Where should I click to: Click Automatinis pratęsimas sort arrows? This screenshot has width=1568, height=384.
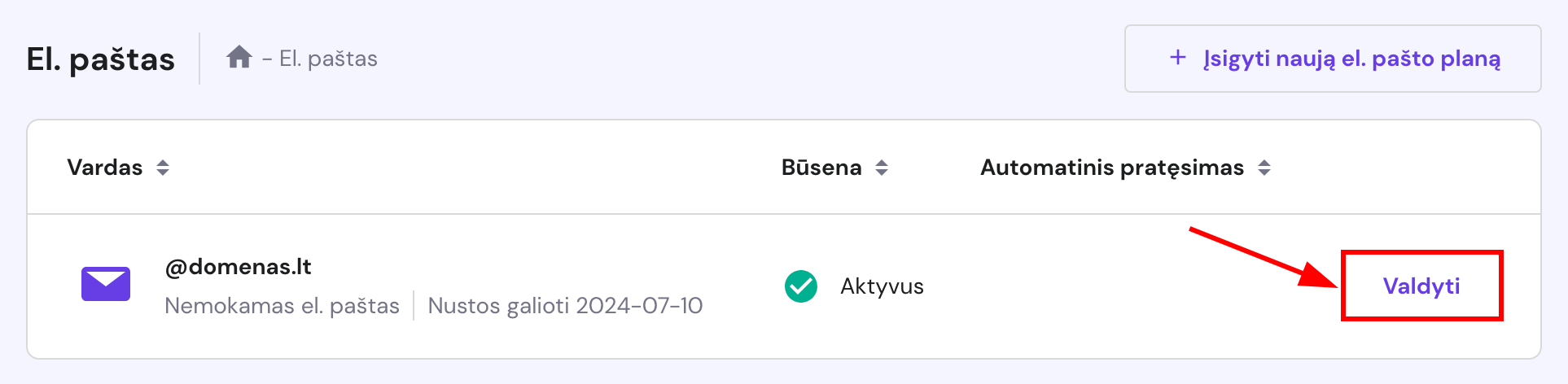[x=1264, y=168]
